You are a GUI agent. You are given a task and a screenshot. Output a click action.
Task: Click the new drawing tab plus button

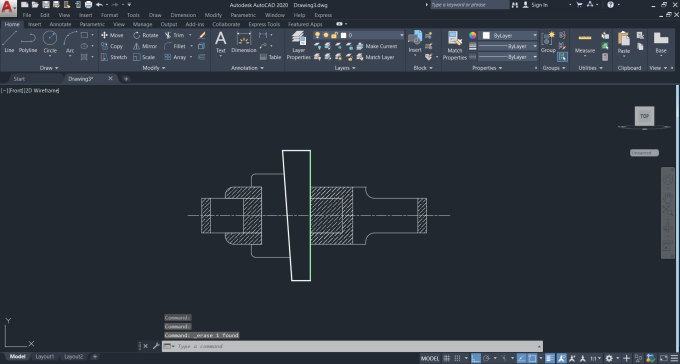click(x=126, y=79)
